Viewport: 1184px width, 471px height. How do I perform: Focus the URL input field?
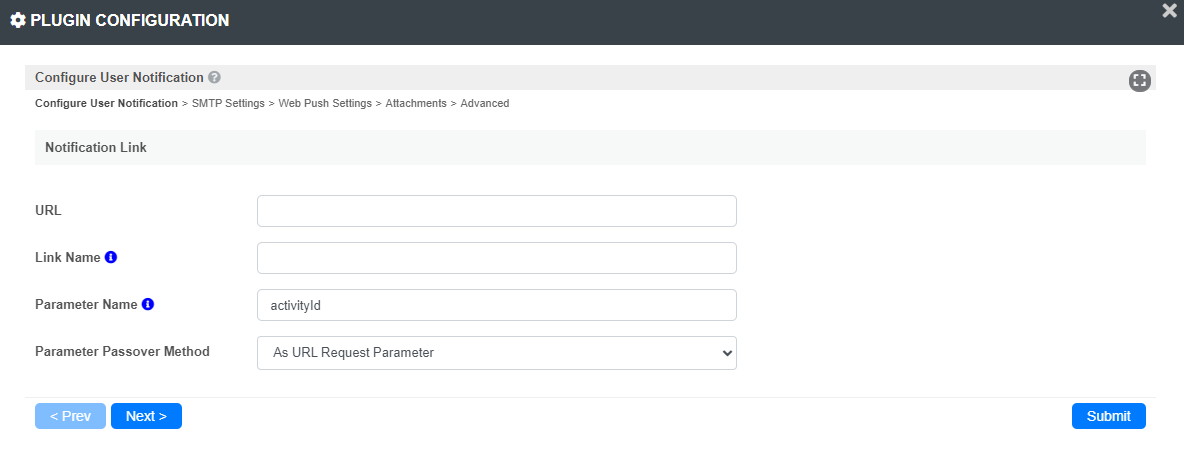pos(497,211)
